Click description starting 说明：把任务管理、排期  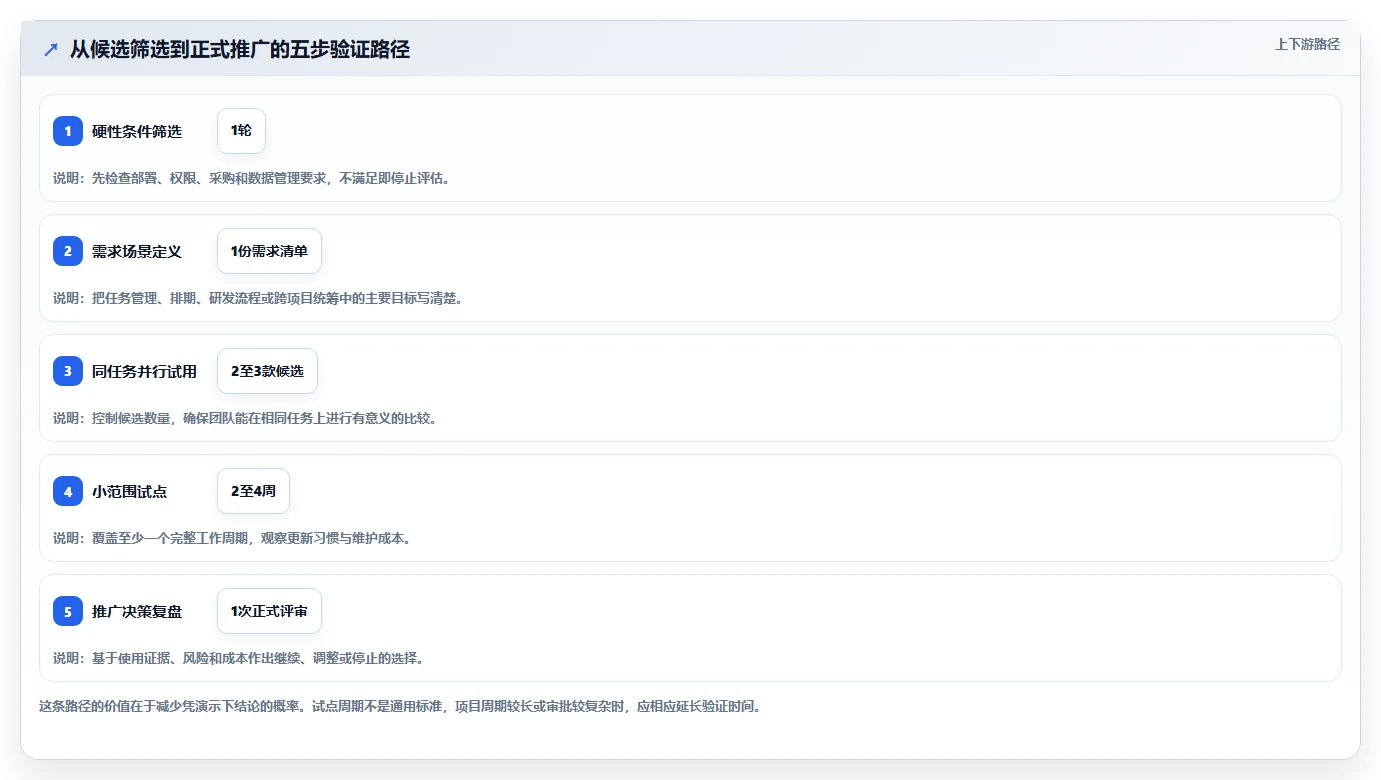click(x=258, y=298)
